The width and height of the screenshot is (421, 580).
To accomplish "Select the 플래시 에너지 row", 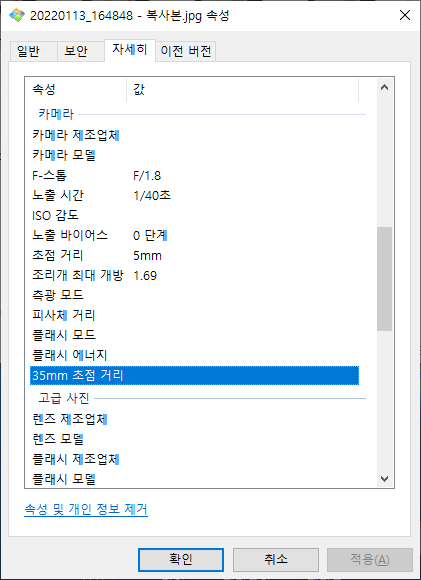I will tap(194, 355).
